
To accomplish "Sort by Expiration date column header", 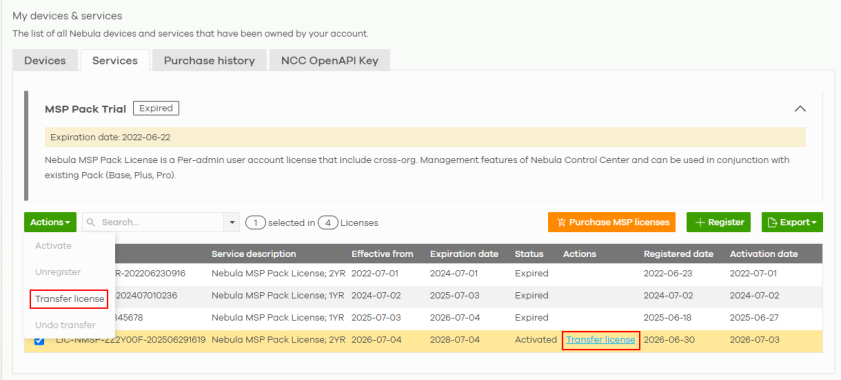I will [x=464, y=254].
